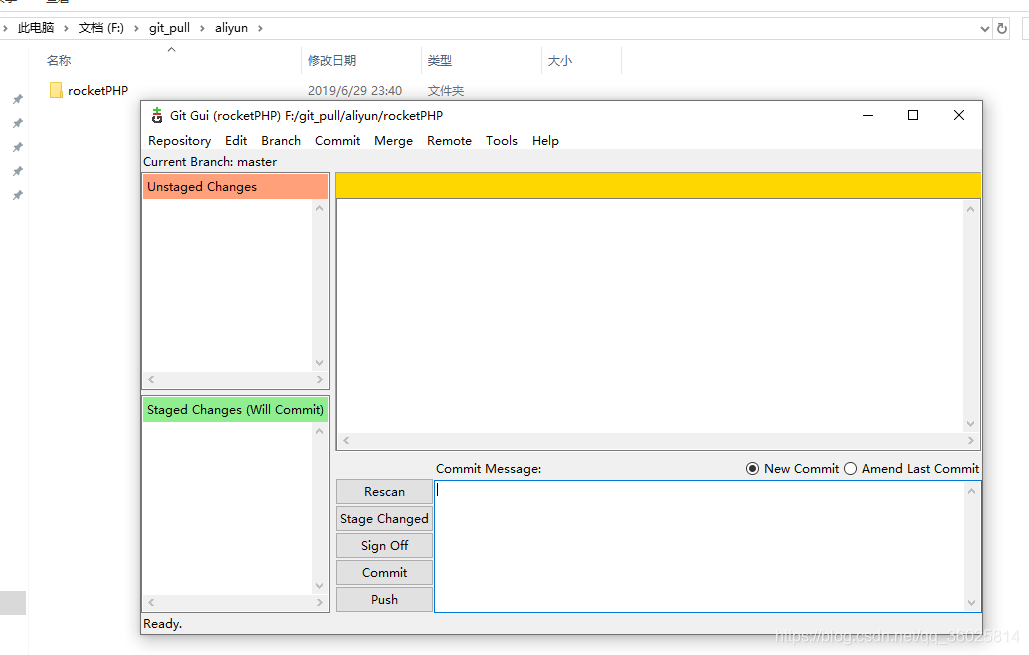
Task: Click the 大小 column header in Explorer
Action: tap(560, 60)
